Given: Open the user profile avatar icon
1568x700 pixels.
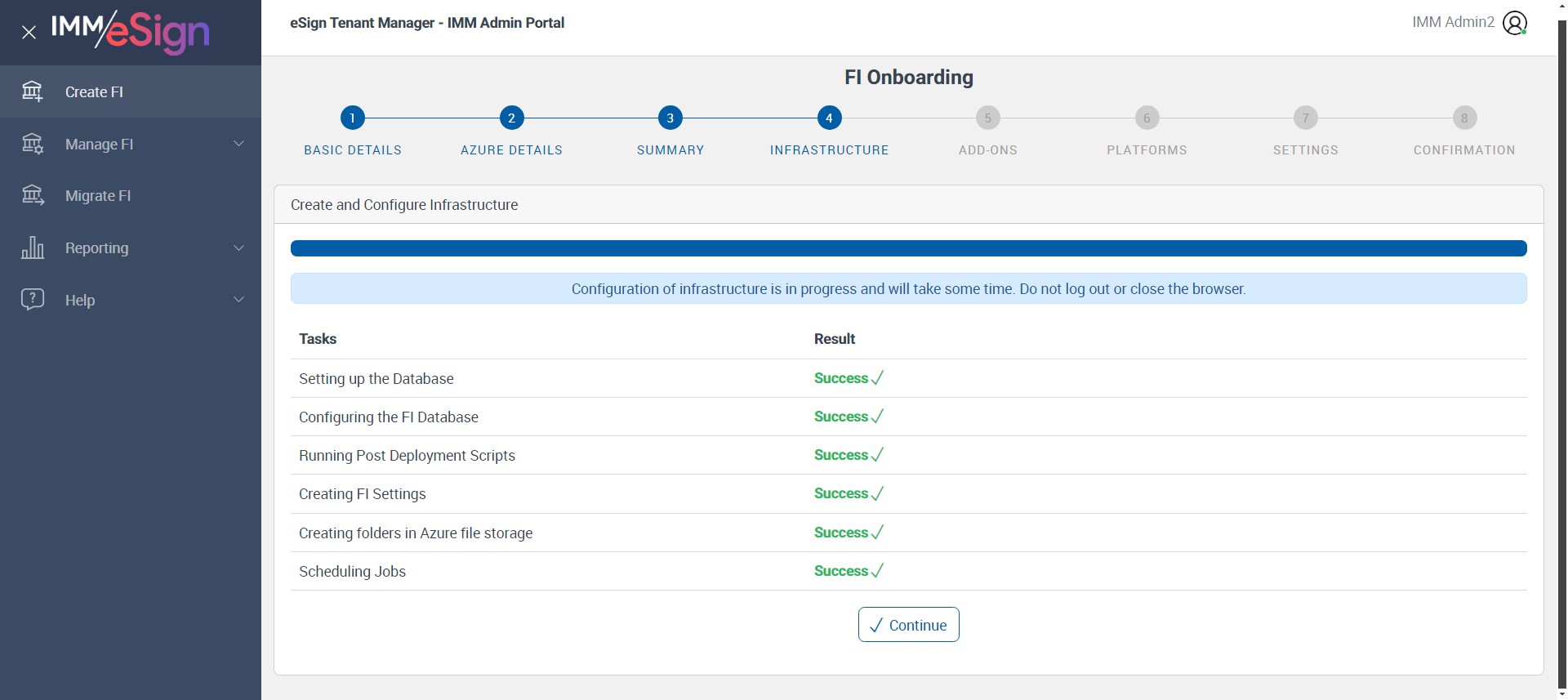Looking at the screenshot, I should (x=1515, y=23).
